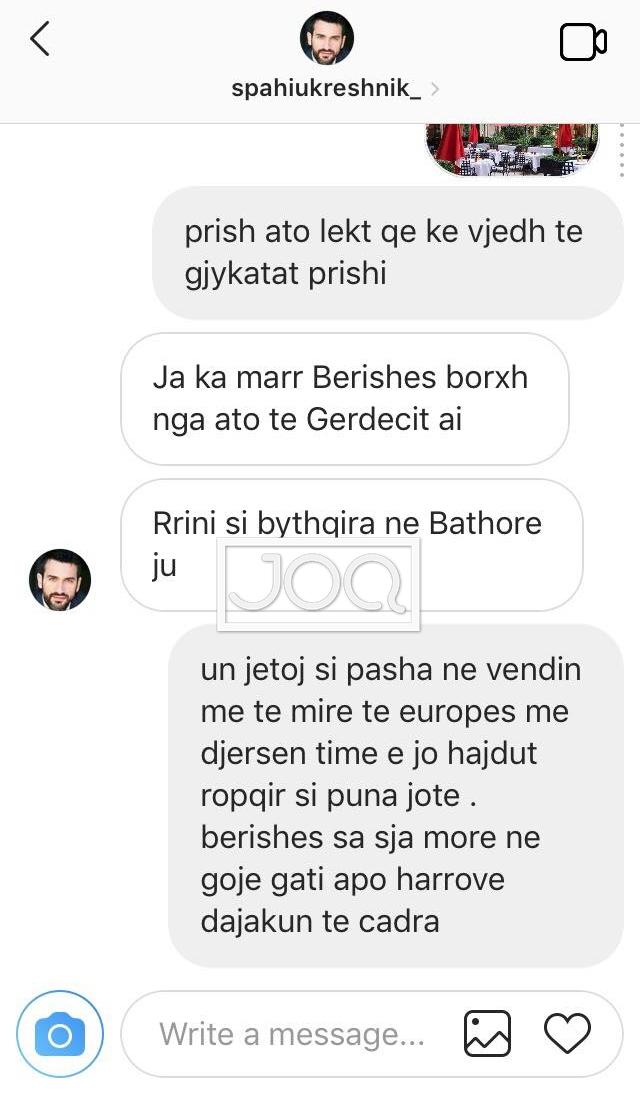Select the message starting "prish ato lekt"
The width and height of the screenshot is (640, 1094).
tap(387, 253)
